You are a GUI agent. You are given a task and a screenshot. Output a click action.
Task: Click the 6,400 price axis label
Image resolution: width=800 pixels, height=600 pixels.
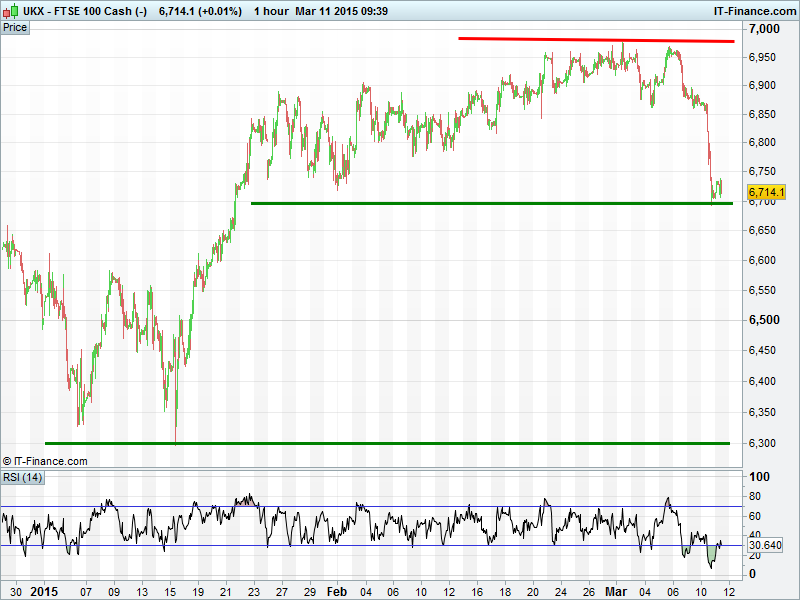(x=762, y=381)
